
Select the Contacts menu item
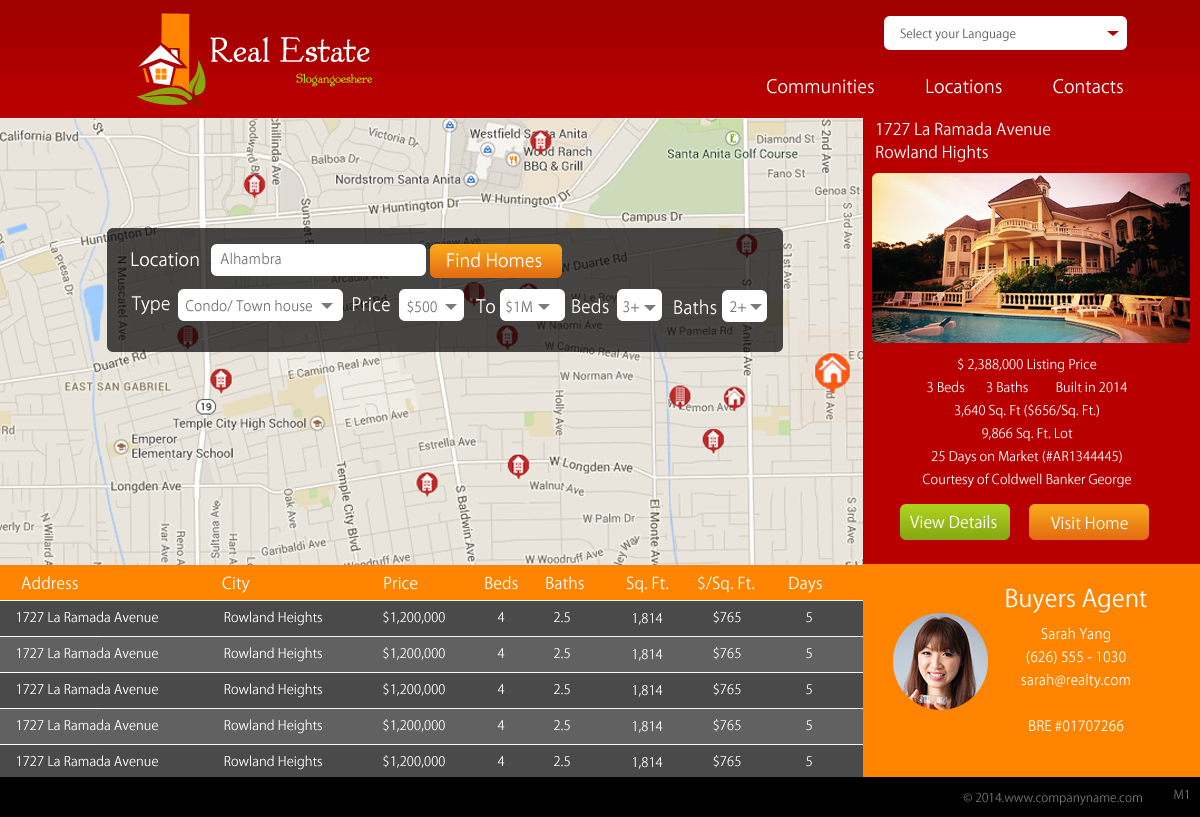click(1088, 87)
